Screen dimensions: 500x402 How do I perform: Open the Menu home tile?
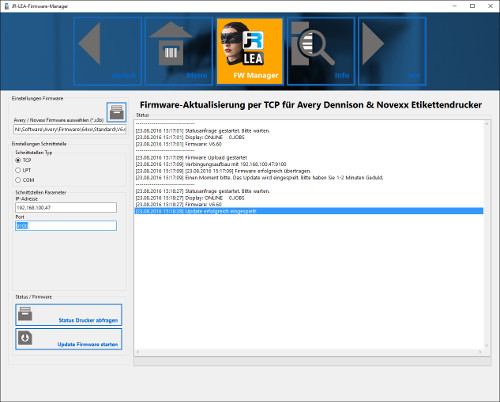tap(178, 51)
